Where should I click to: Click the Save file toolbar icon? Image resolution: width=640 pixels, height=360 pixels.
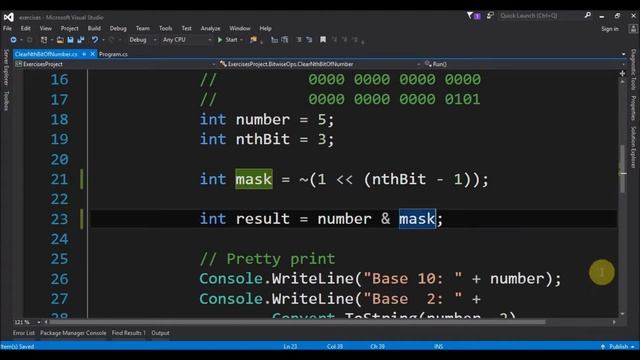coord(70,40)
